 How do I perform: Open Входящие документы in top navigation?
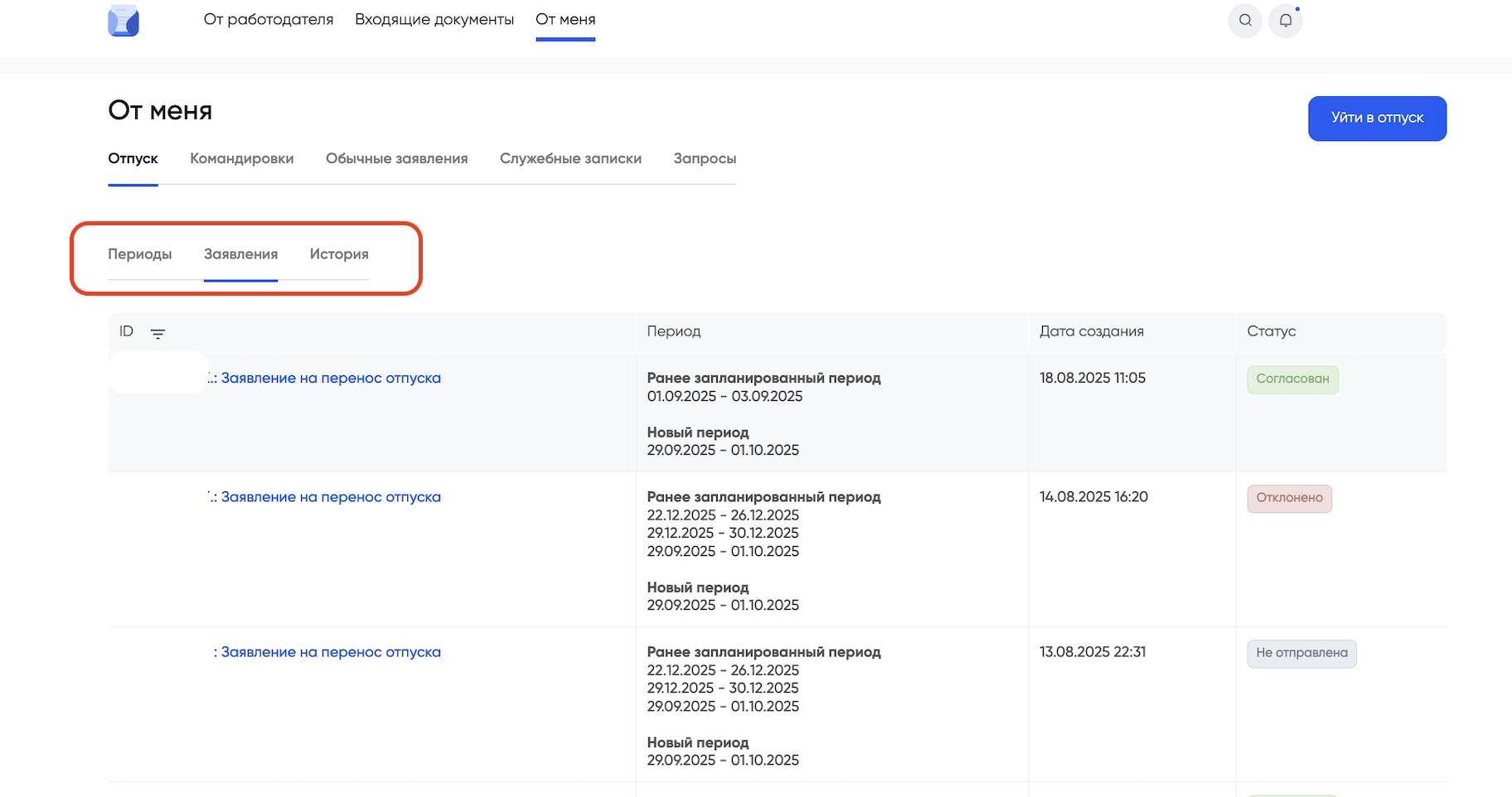434,20
